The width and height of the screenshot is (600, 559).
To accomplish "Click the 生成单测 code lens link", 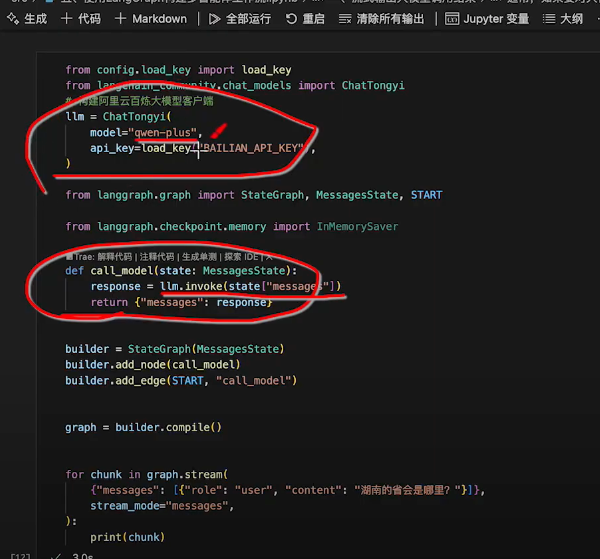I will (199, 256).
